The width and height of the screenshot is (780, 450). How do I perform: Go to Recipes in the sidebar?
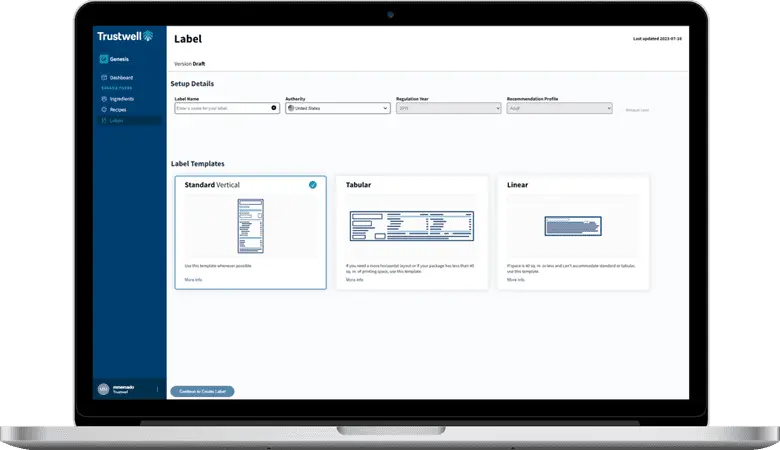pos(118,109)
